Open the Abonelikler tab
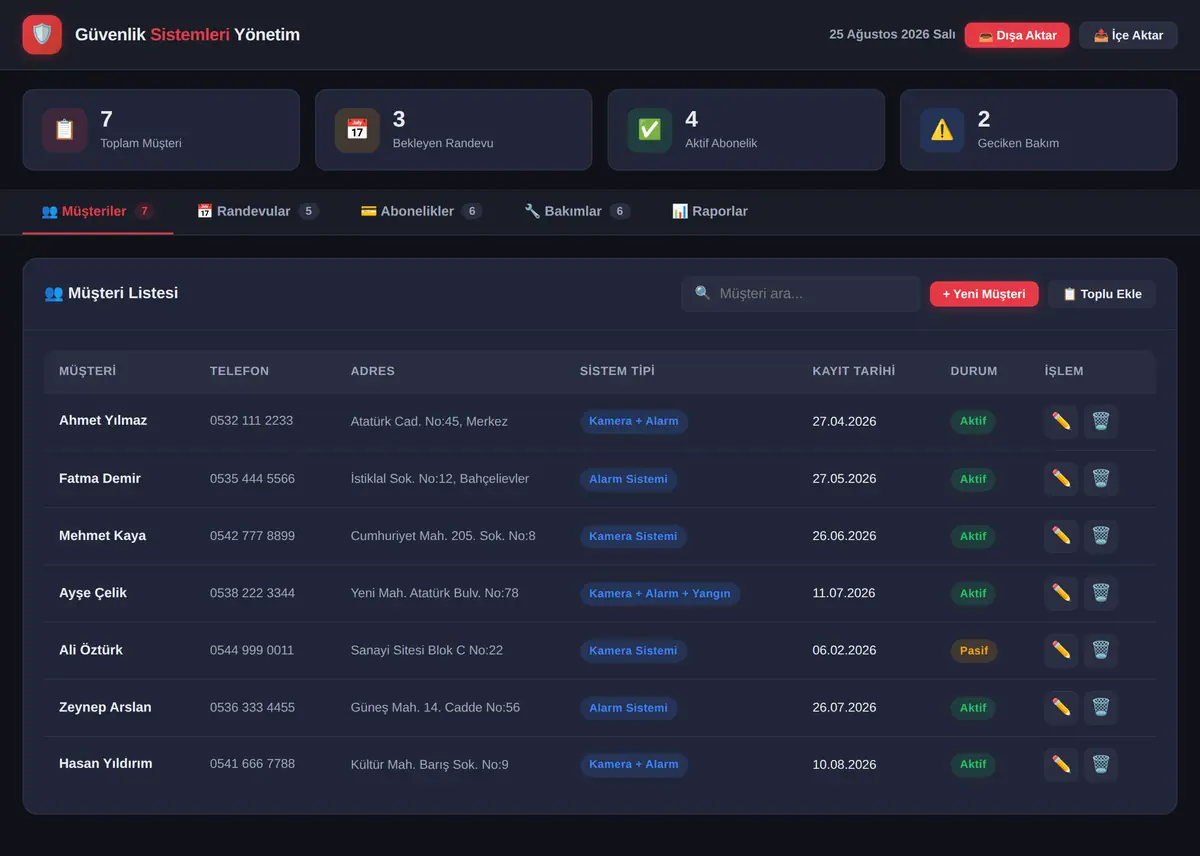The height and width of the screenshot is (856, 1200). (421, 211)
